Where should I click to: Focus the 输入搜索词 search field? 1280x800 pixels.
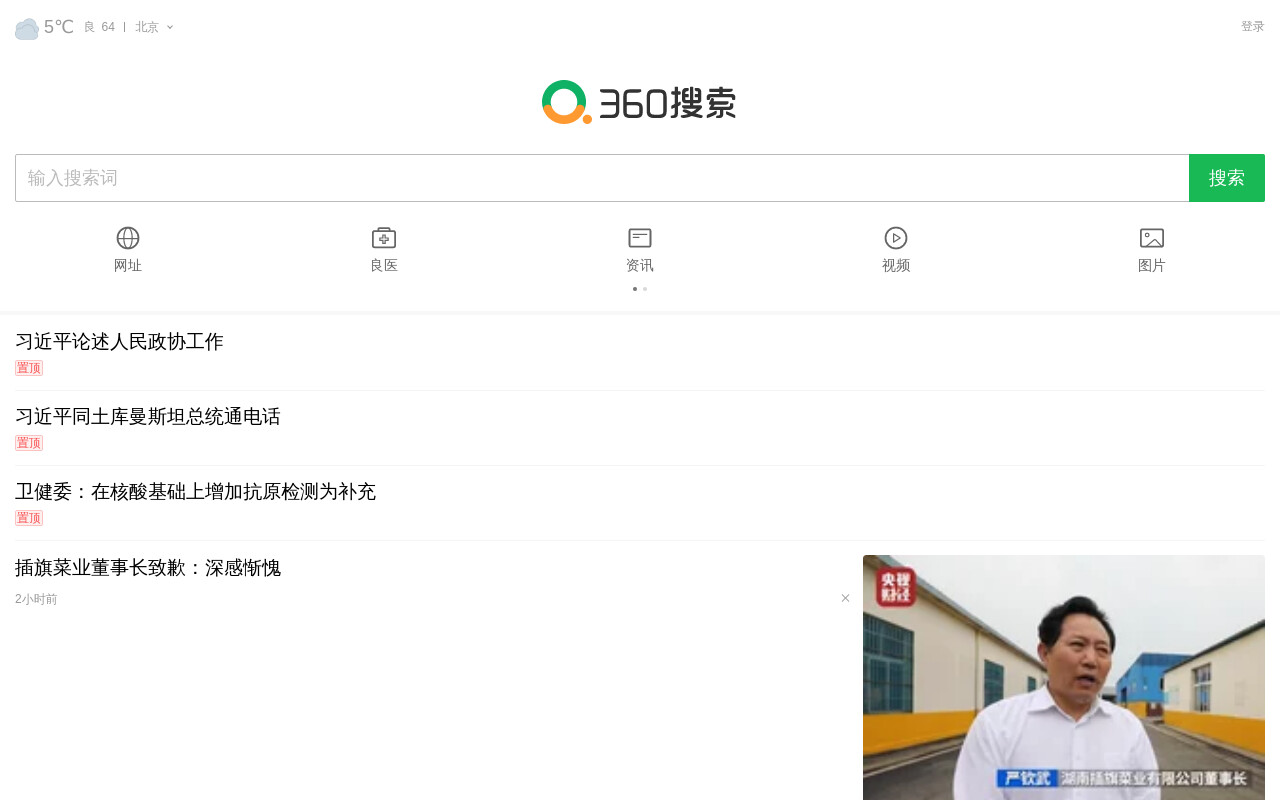point(602,178)
